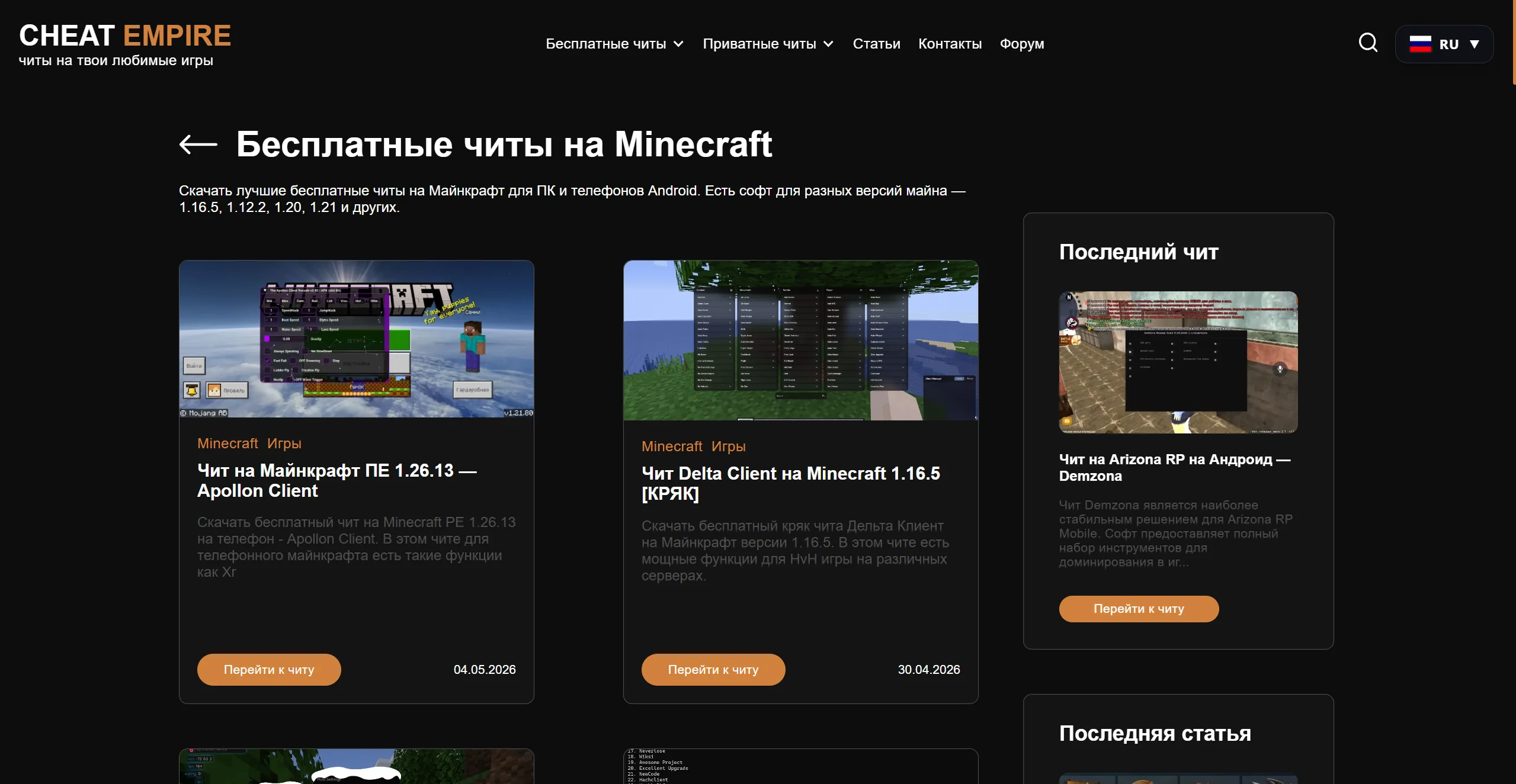This screenshot has width=1516, height=784.
Task: Open the Последняя статья article thumbnail
Action: 1178,779
